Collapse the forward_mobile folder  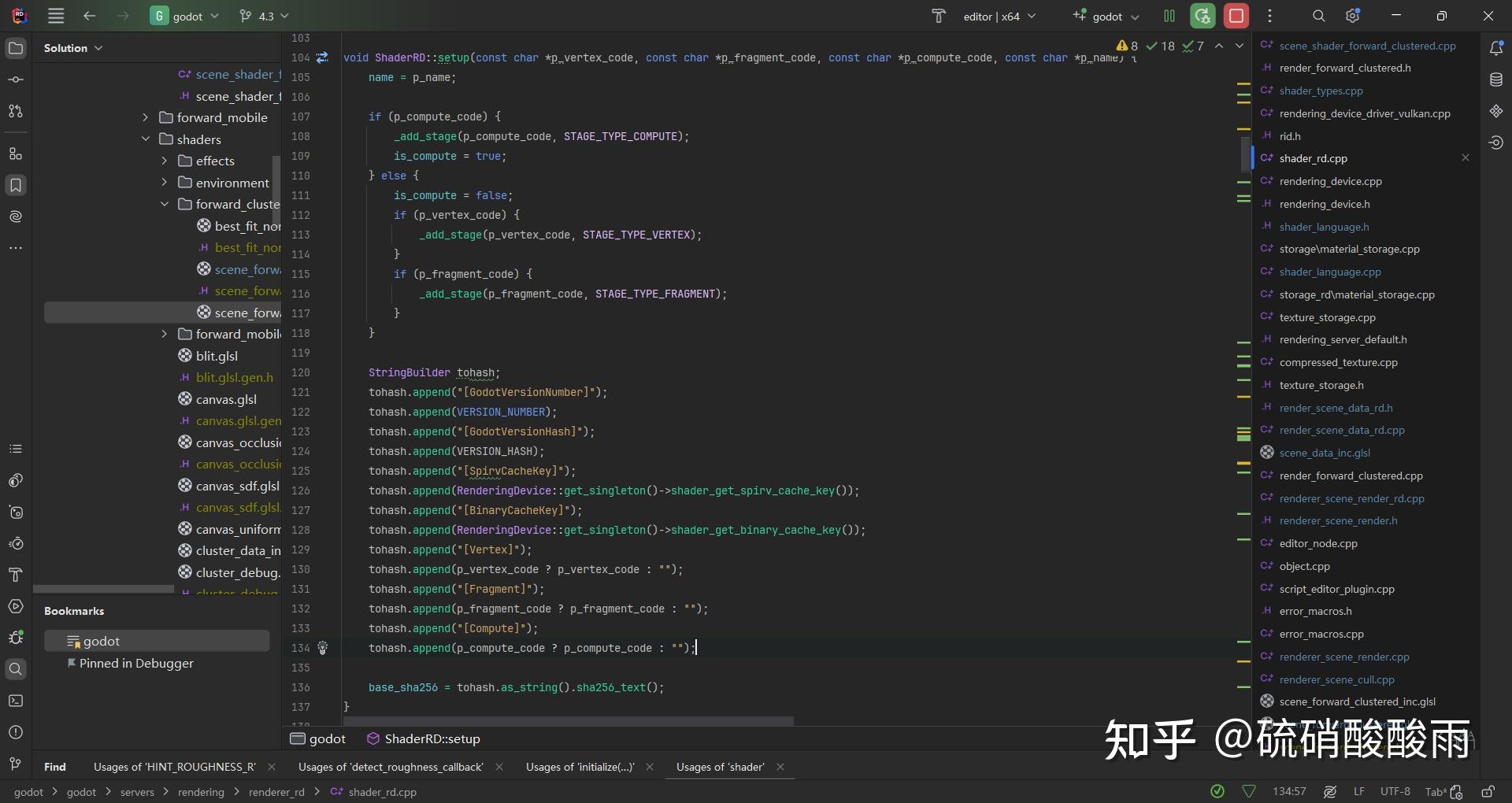pos(145,117)
